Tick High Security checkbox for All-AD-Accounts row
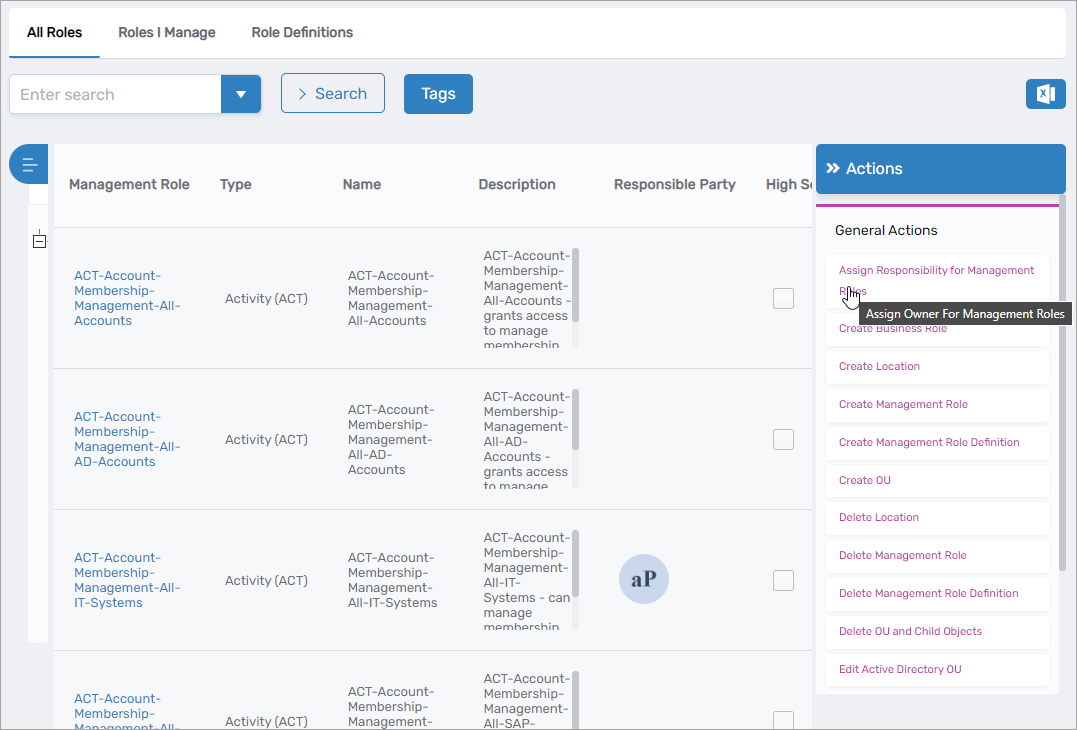 coord(783,439)
